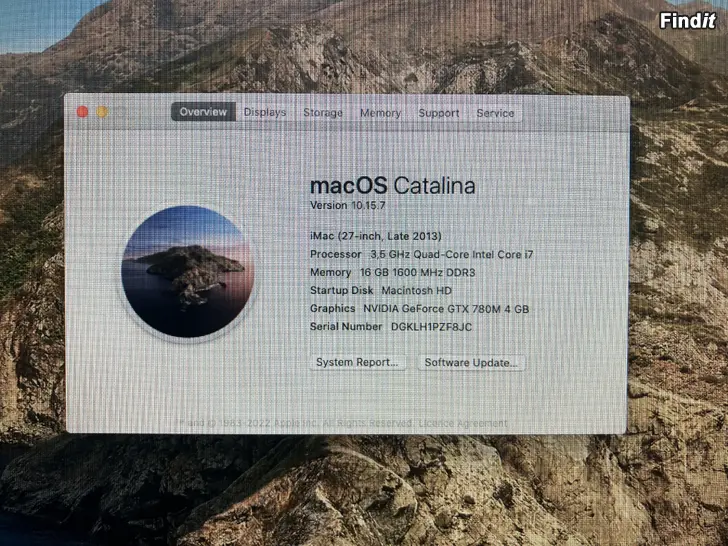
Task: Click the macOS Catalina title text
Action: (x=392, y=186)
